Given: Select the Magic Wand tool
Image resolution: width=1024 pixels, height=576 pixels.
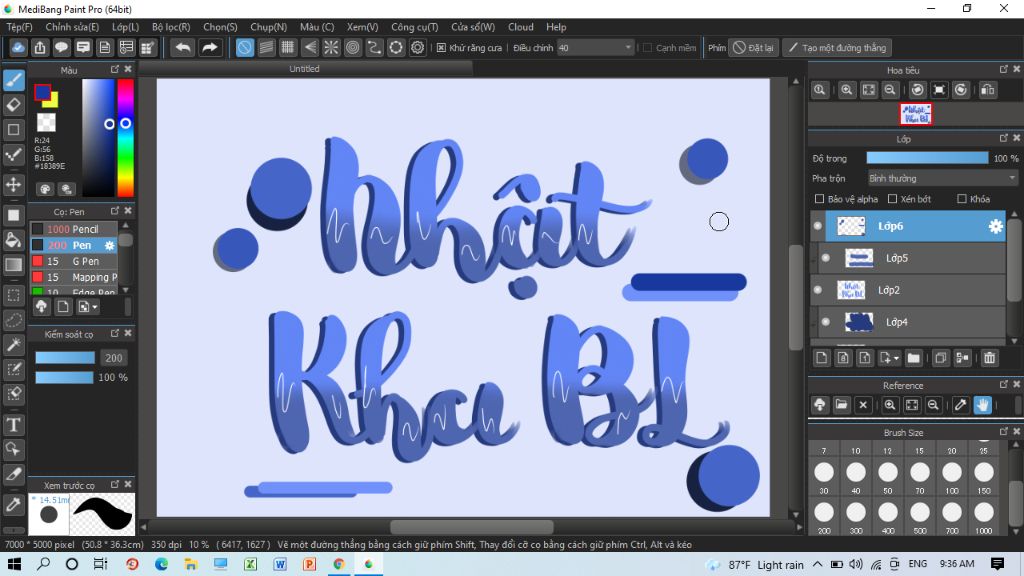Looking at the screenshot, I should click(x=14, y=345).
